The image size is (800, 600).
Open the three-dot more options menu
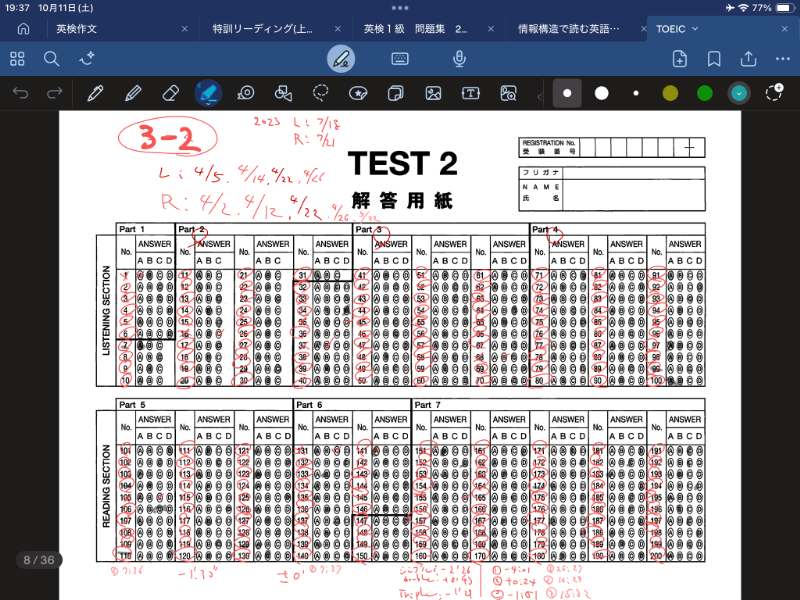point(783,59)
